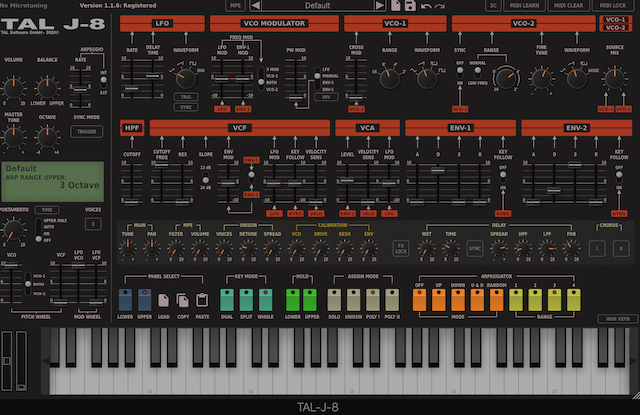Viewport: 640px width, 415px height.
Task: Enable Chorus I
Action: [597, 249]
